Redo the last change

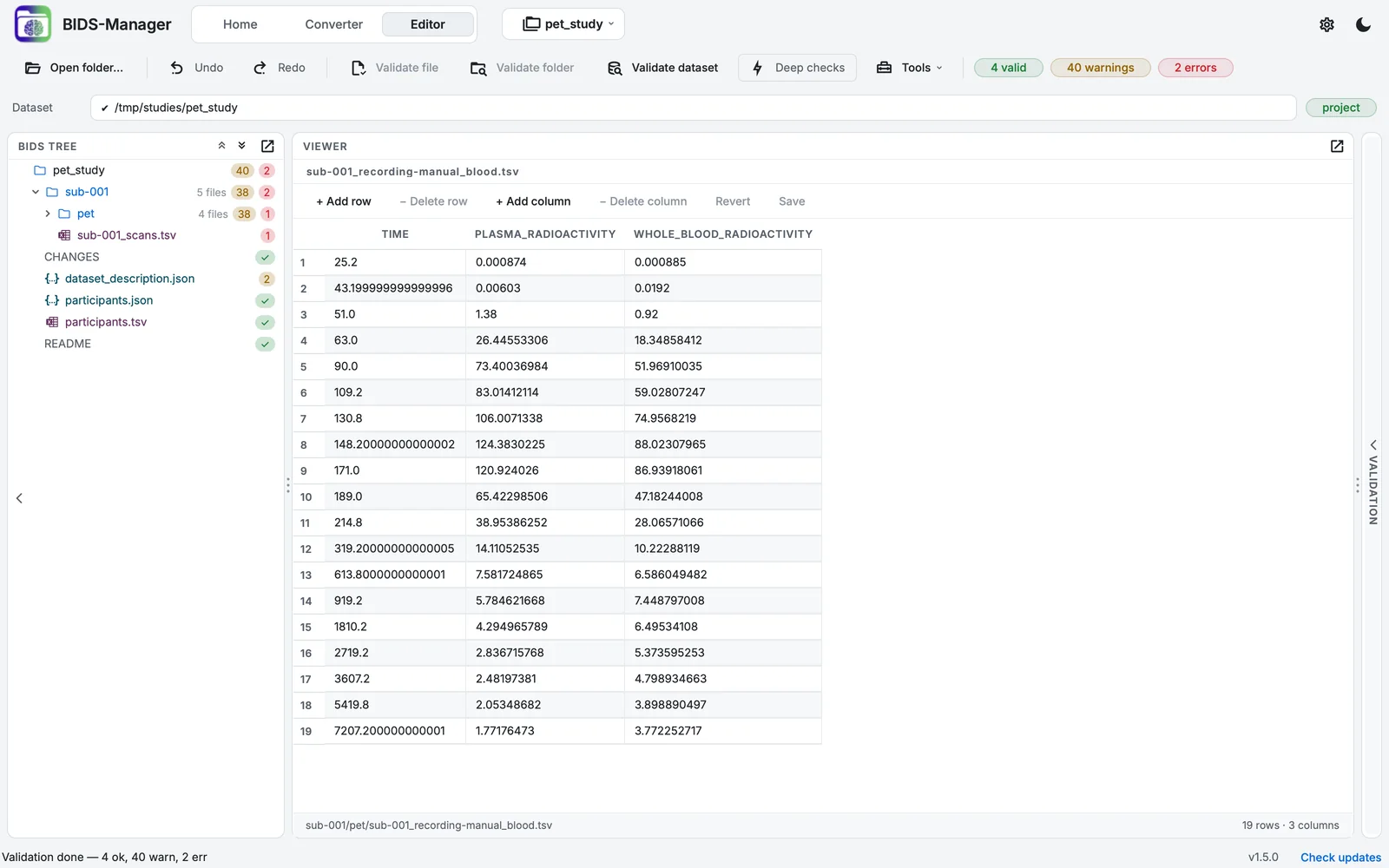tap(280, 68)
